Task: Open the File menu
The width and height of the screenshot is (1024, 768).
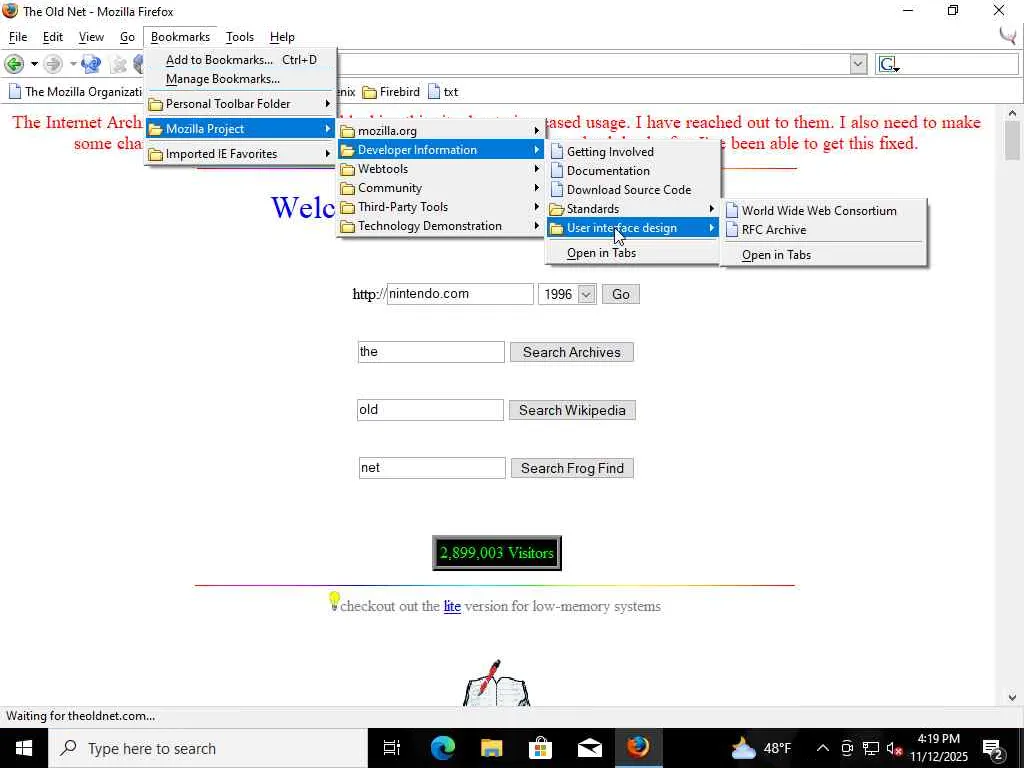Action: [18, 37]
